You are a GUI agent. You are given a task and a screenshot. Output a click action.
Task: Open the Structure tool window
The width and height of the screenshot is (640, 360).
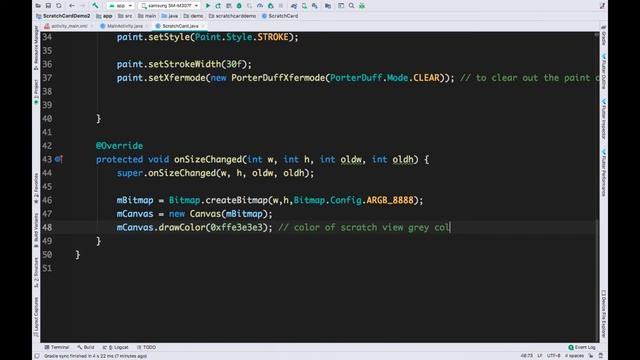pyautogui.click(x=36, y=271)
